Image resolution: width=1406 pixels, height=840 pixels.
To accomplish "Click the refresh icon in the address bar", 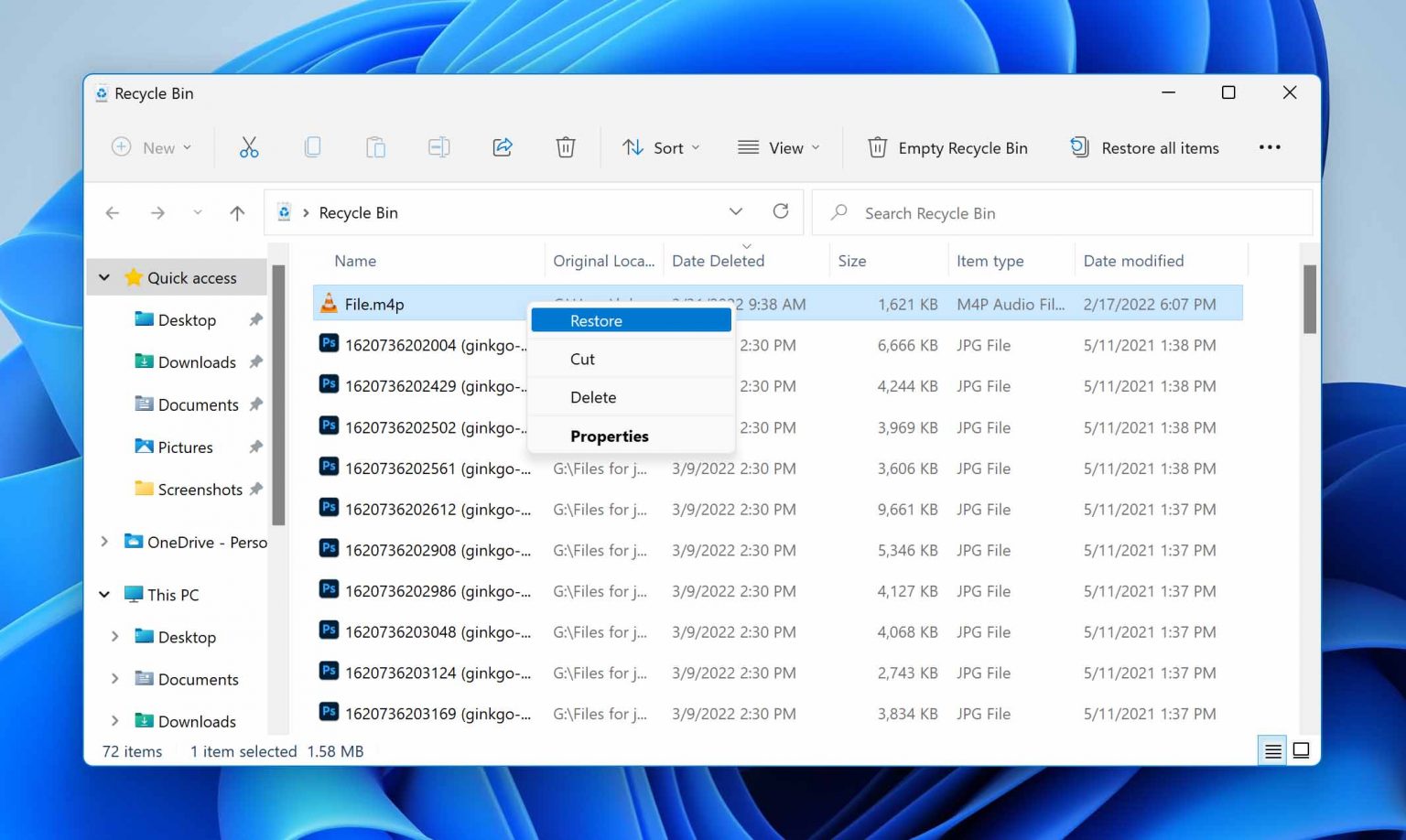I will (x=780, y=211).
